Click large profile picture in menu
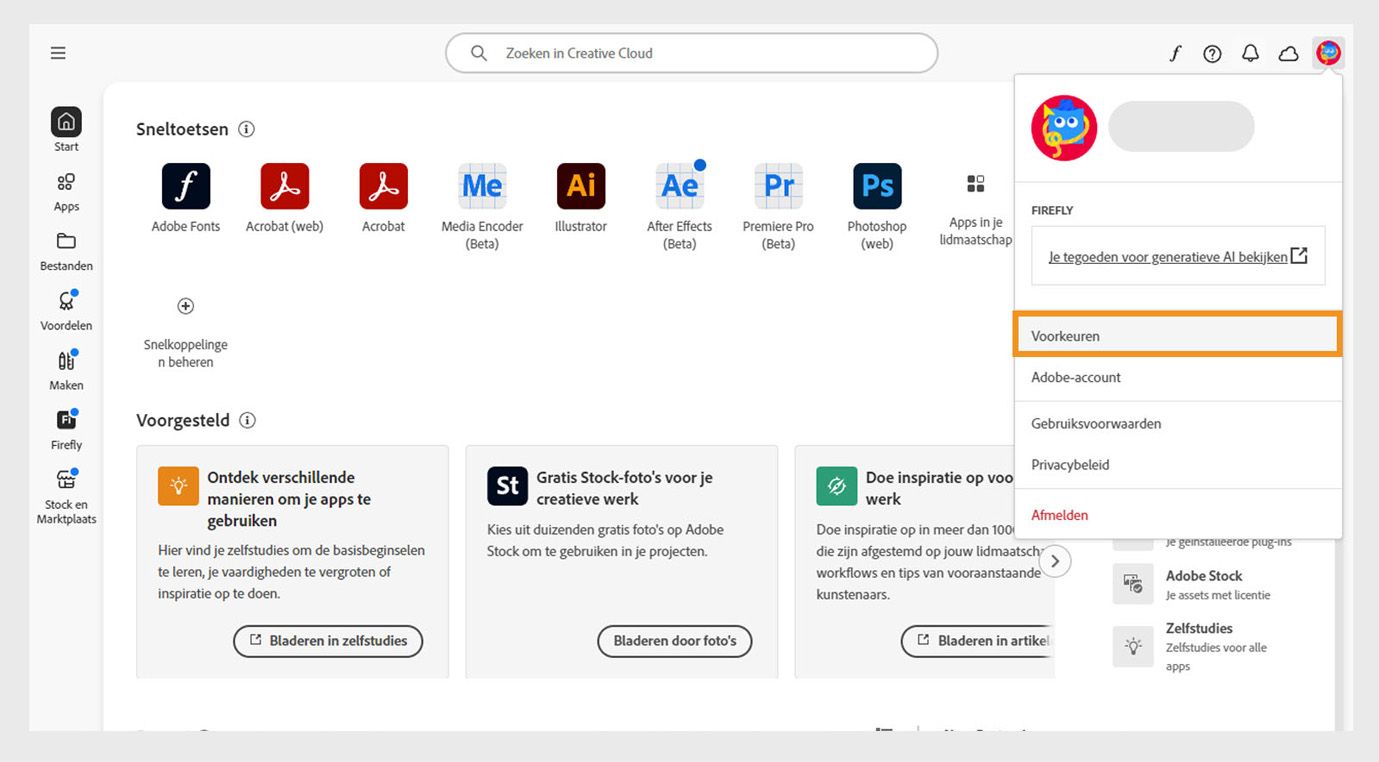Image resolution: width=1379 pixels, height=762 pixels. pyautogui.click(x=1064, y=128)
